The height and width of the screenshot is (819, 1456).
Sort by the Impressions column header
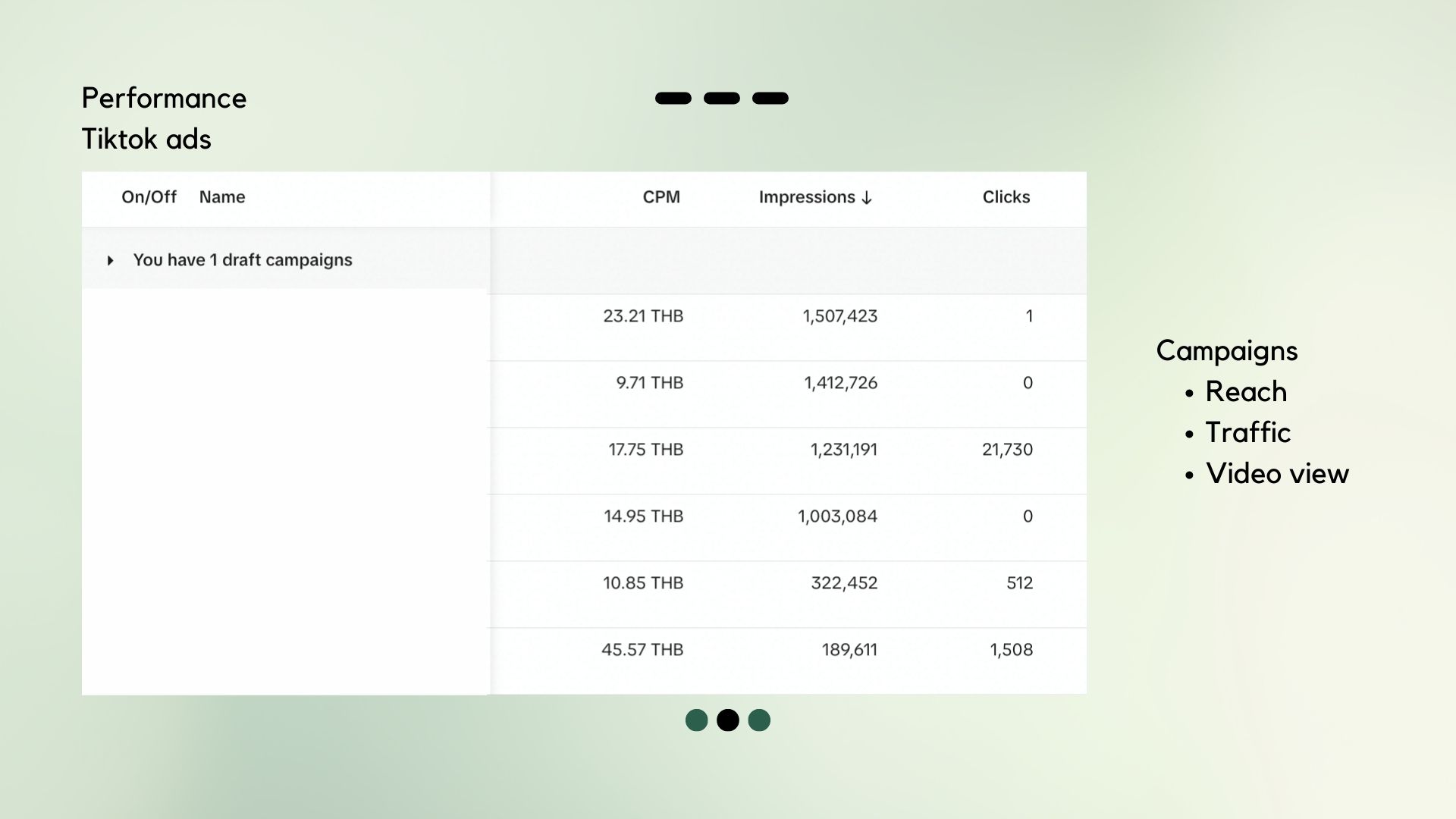pos(815,197)
